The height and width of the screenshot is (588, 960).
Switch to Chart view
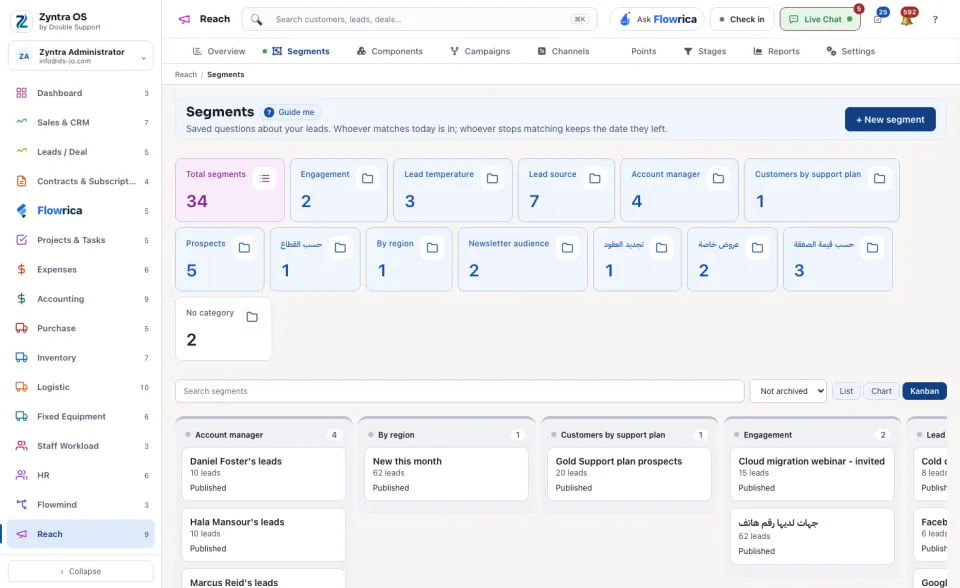[x=881, y=391]
